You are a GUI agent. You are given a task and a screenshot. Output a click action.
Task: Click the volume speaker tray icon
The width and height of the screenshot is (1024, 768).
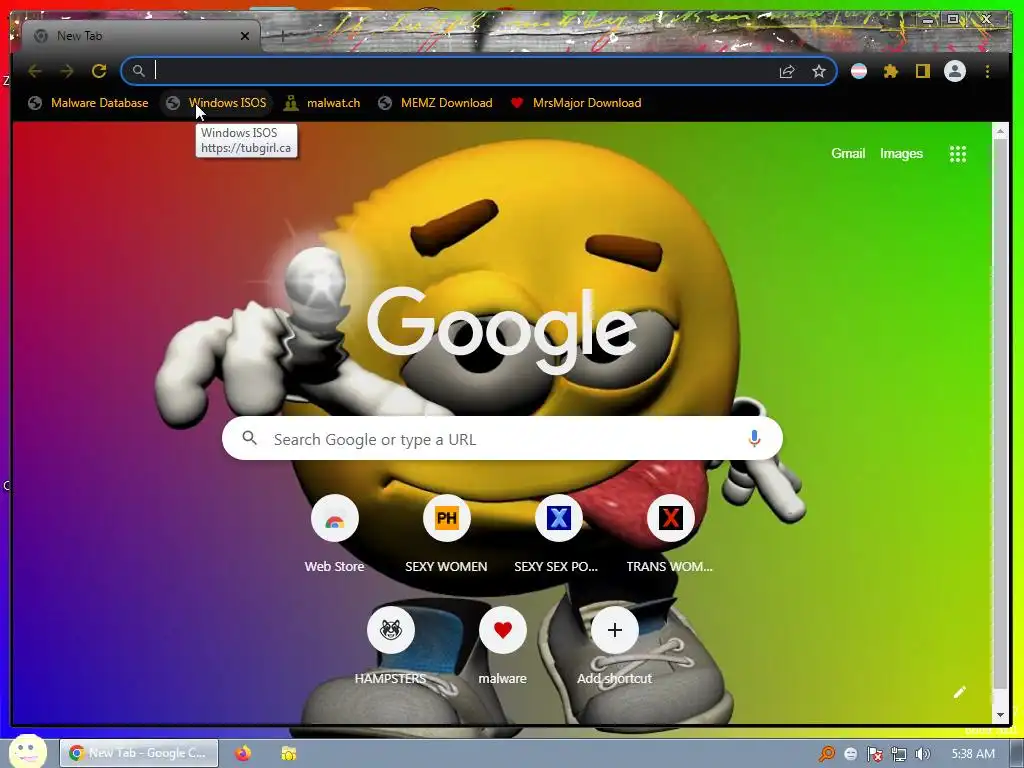click(x=922, y=754)
